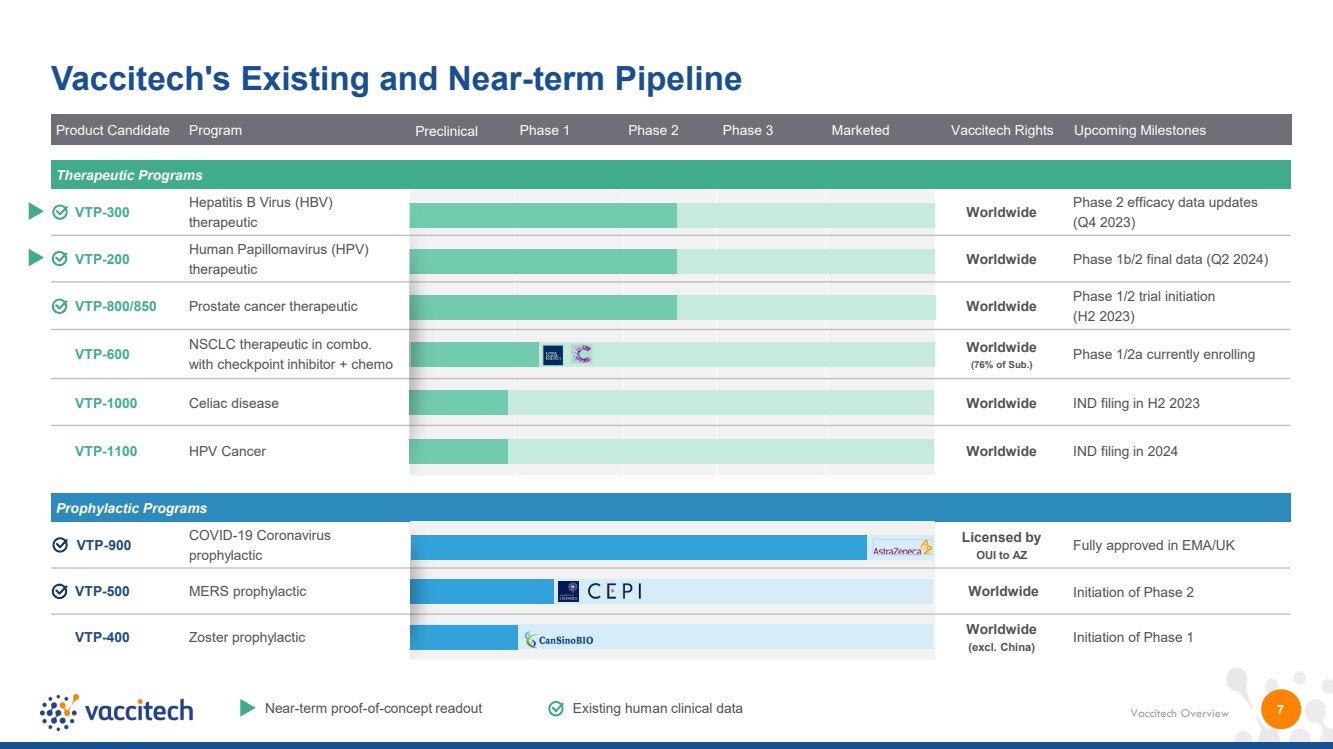Click the CEPI logo on MERS bar
This screenshot has width=1333, height=749.
point(615,591)
